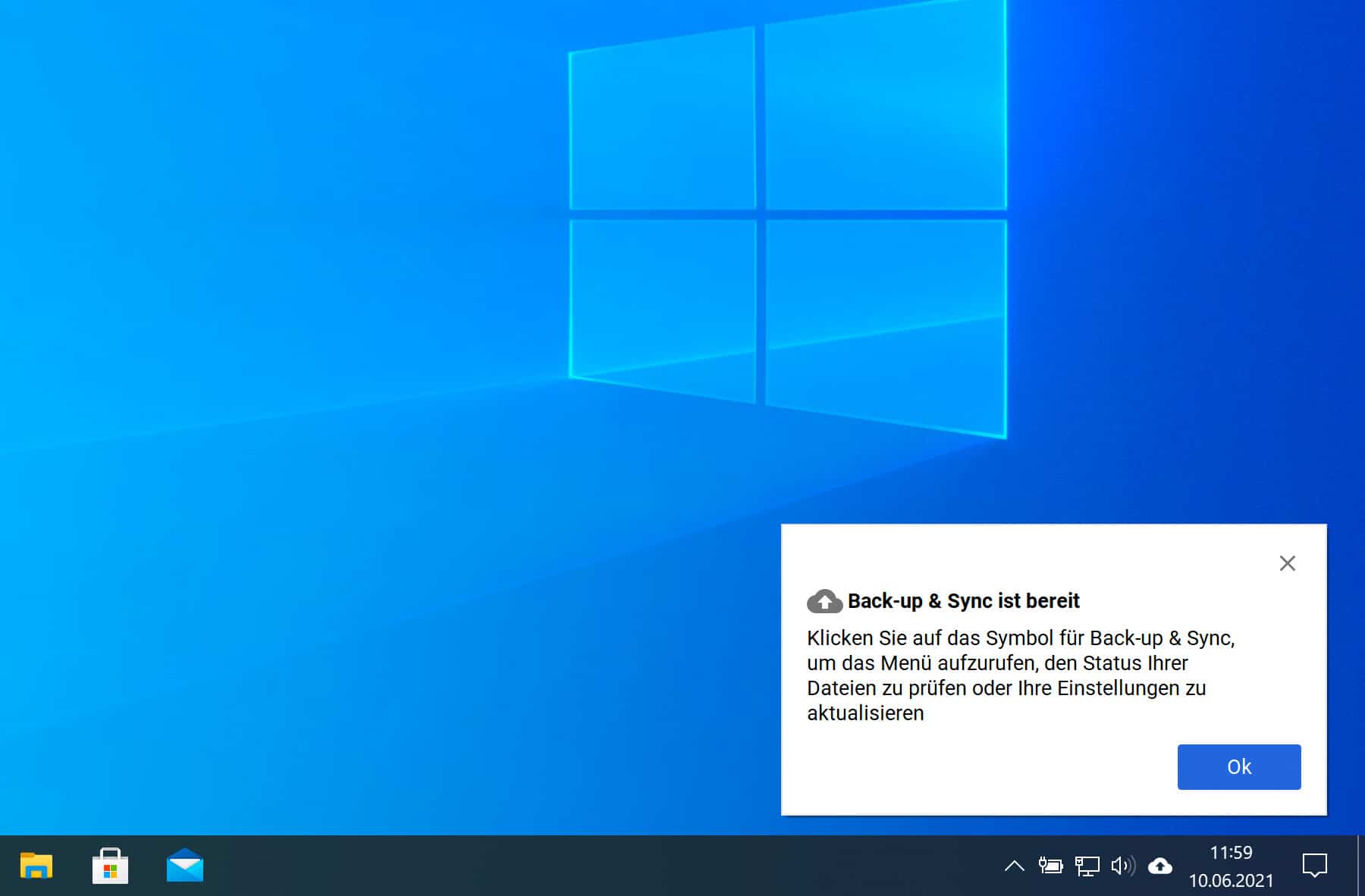
Task: Click the speaker volume tray icon
Action: [1123, 866]
